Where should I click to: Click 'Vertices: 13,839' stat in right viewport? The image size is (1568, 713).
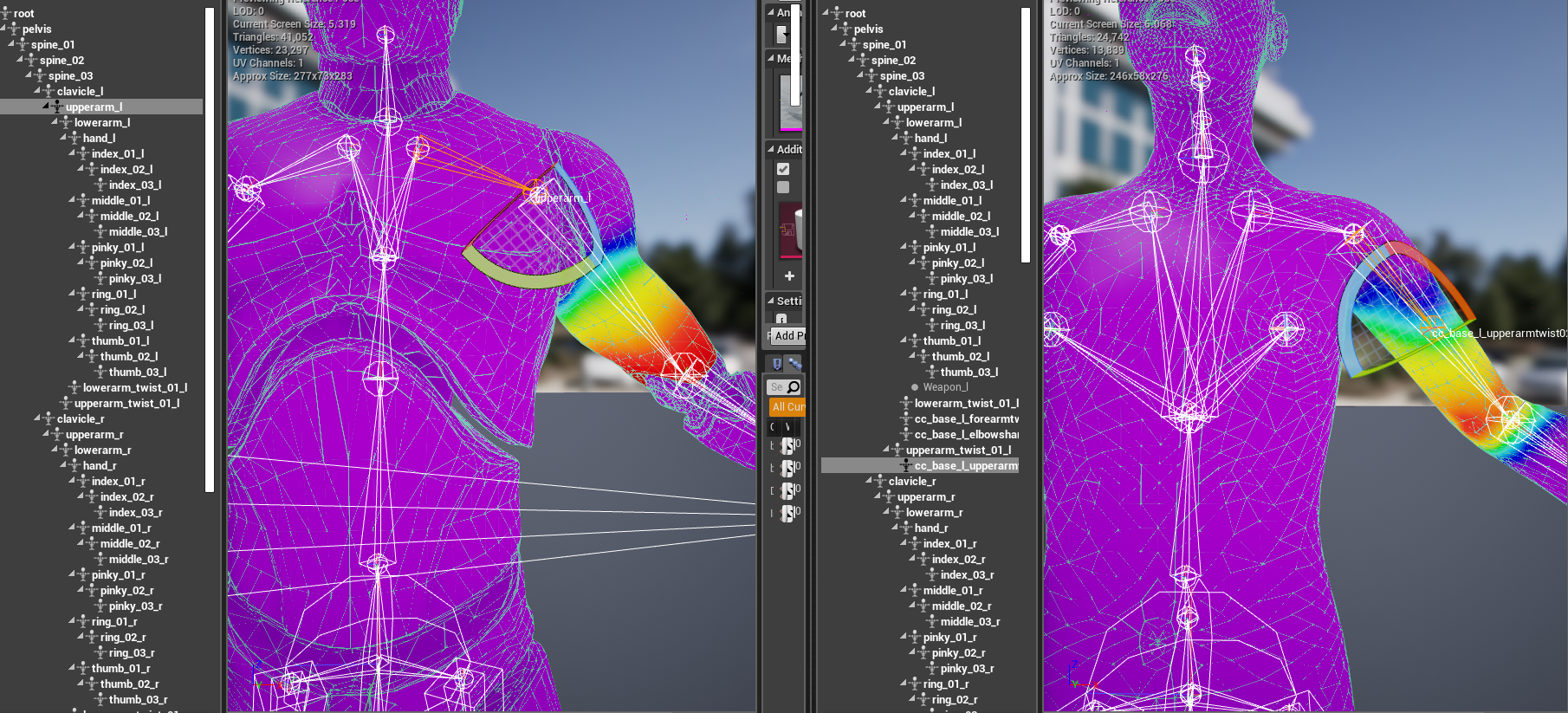point(1087,50)
